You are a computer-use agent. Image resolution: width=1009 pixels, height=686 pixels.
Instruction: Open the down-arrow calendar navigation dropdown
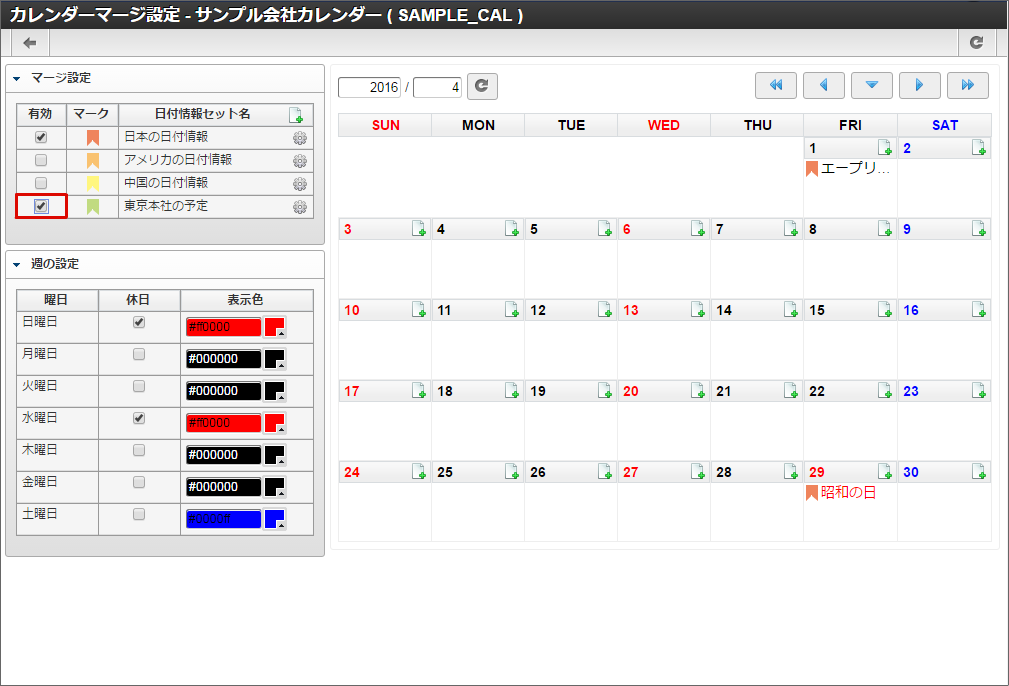tap(872, 86)
